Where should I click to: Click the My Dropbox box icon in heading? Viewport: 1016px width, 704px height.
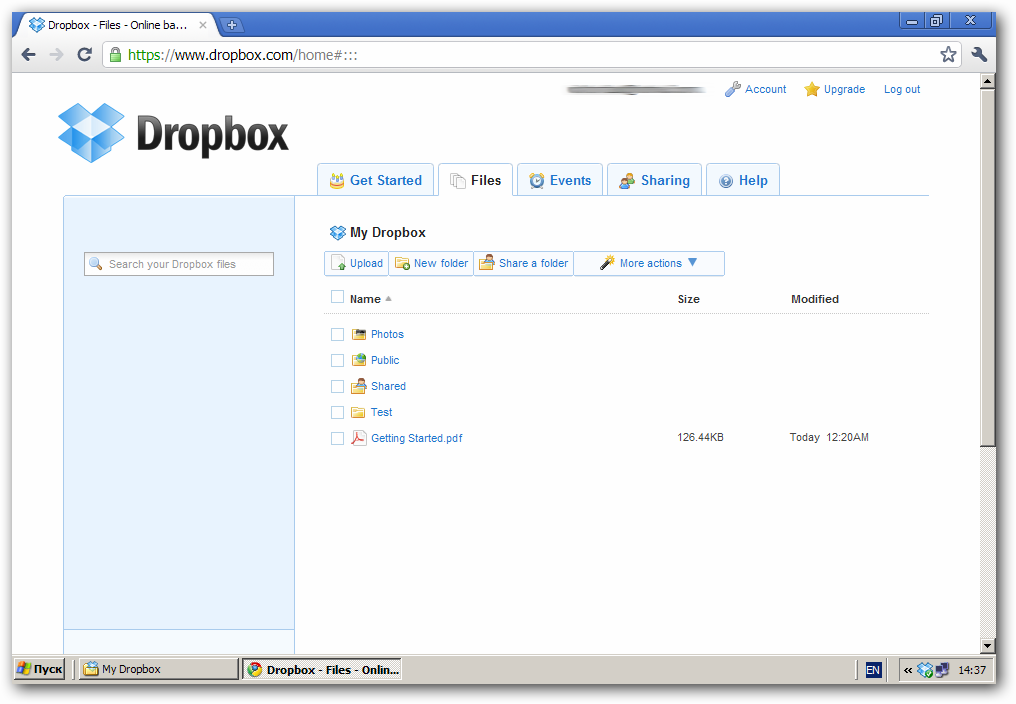(x=338, y=232)
